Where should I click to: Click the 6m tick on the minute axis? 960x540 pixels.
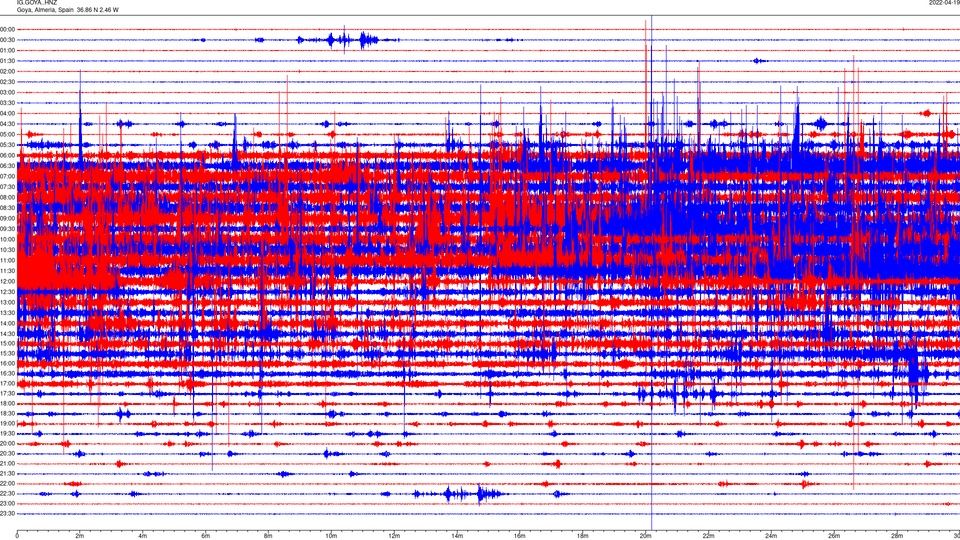coord(205,536)
